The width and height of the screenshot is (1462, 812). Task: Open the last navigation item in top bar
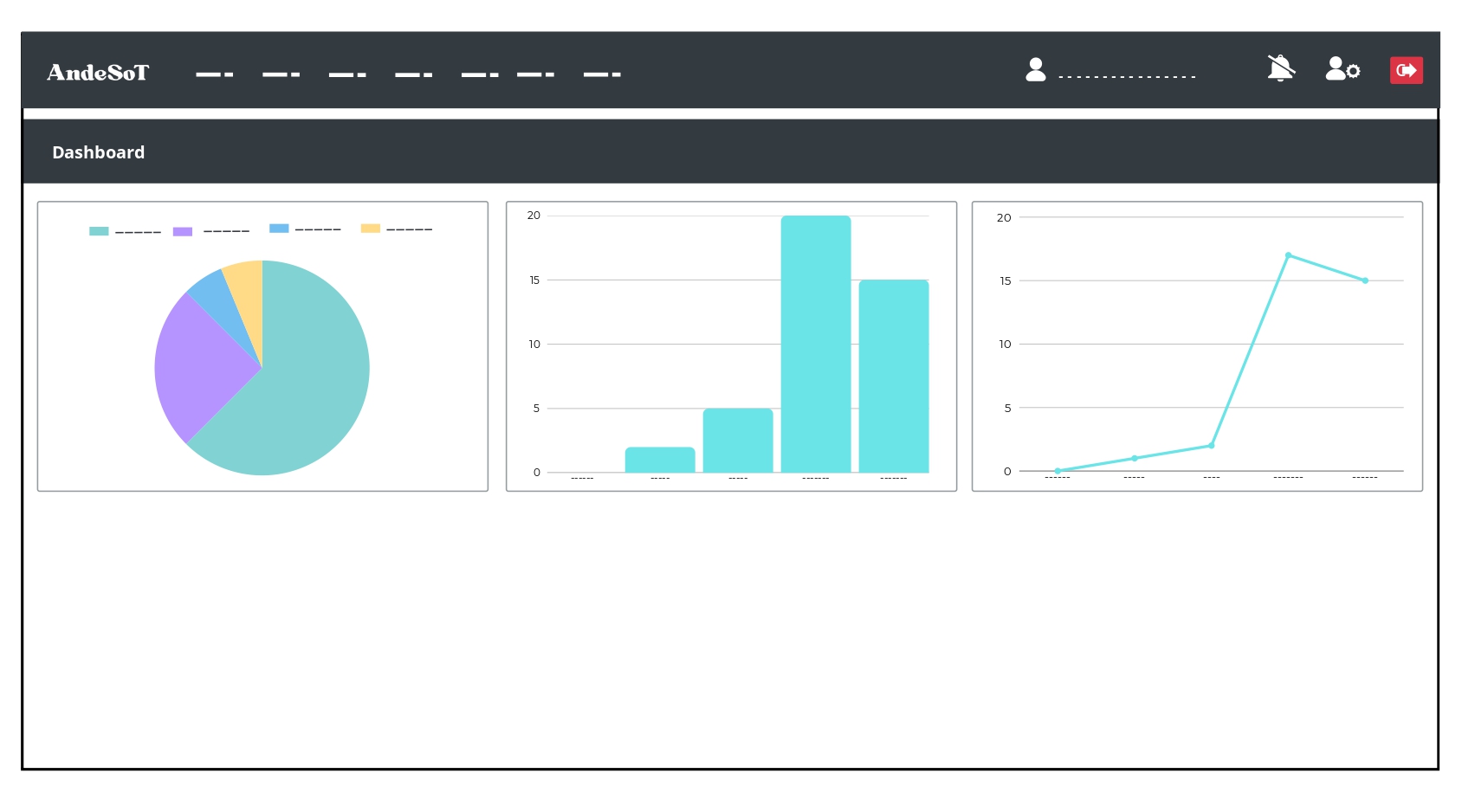602,74
